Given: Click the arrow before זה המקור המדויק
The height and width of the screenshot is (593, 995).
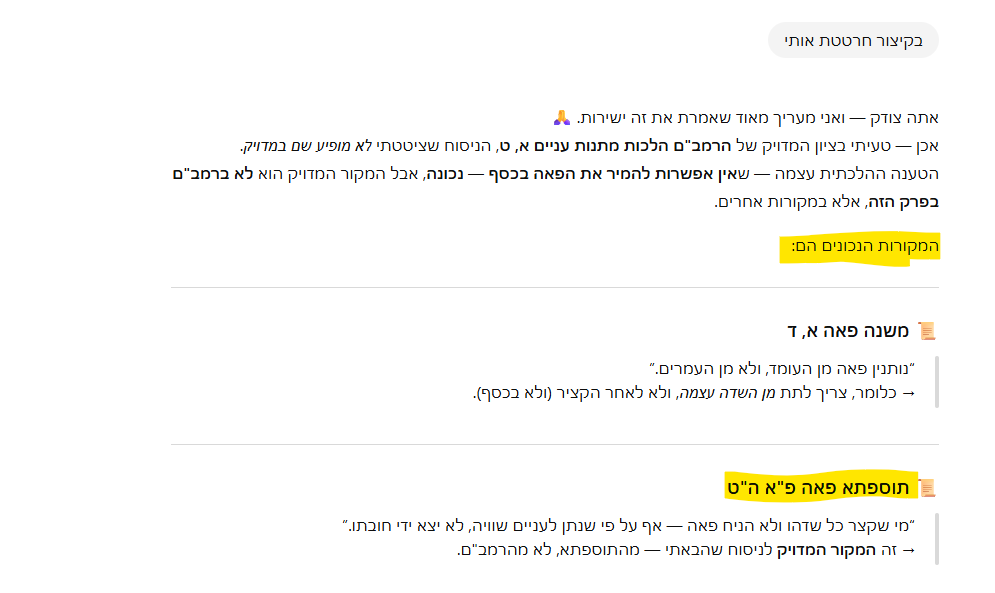Looking at the screenshot, I should [909, 550].
